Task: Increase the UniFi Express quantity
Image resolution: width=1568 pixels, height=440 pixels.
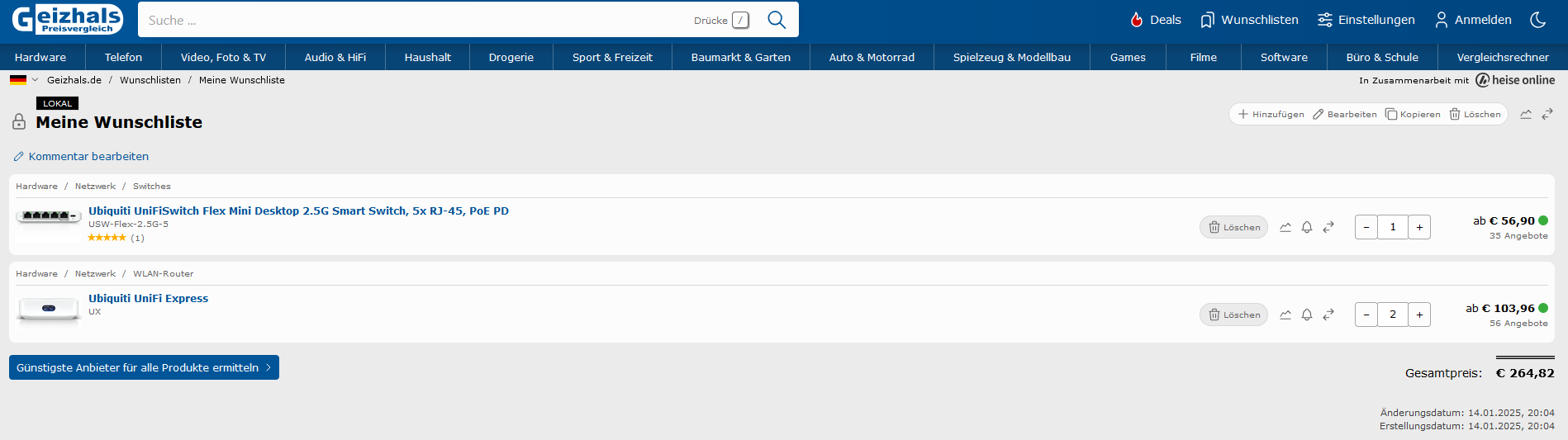Action: [x=1419, y=315]
